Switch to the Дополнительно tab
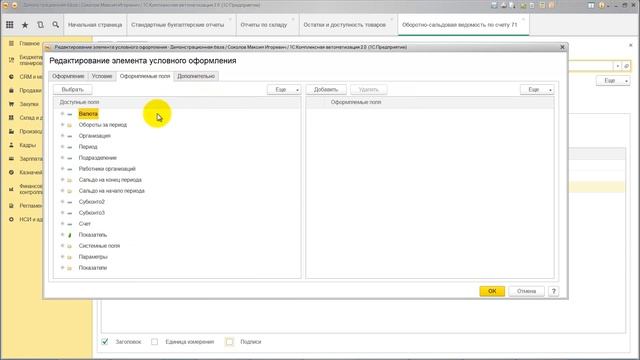640x360 pixels. (x=196, y=76)
